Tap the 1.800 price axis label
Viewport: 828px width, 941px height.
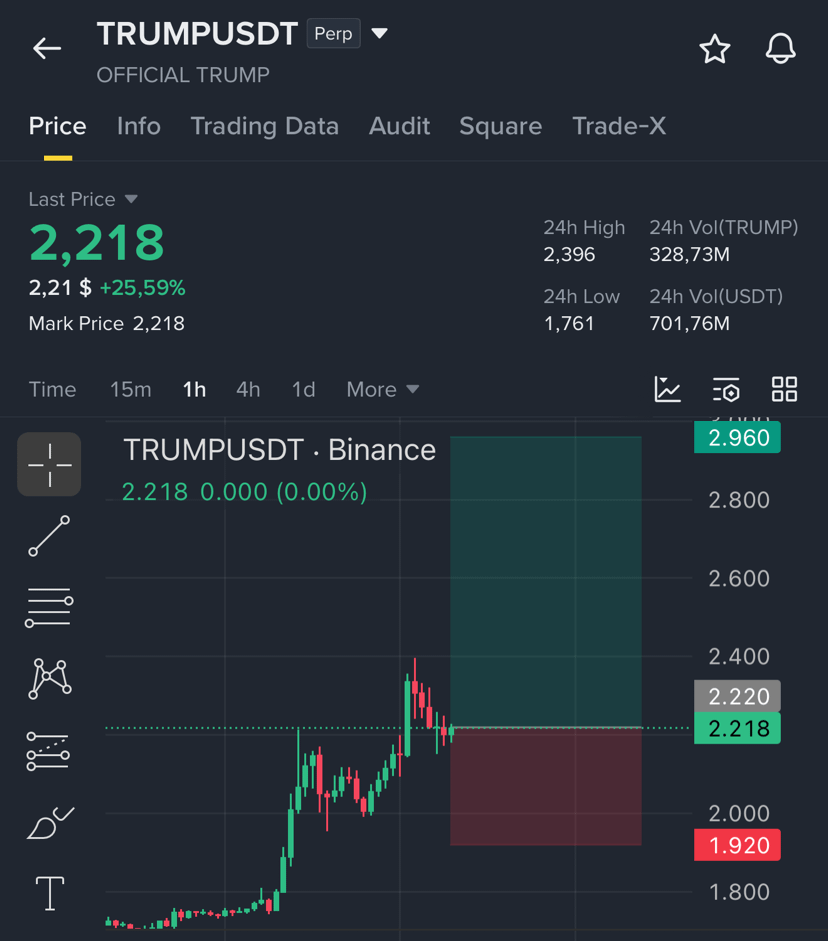click(739, 892)
